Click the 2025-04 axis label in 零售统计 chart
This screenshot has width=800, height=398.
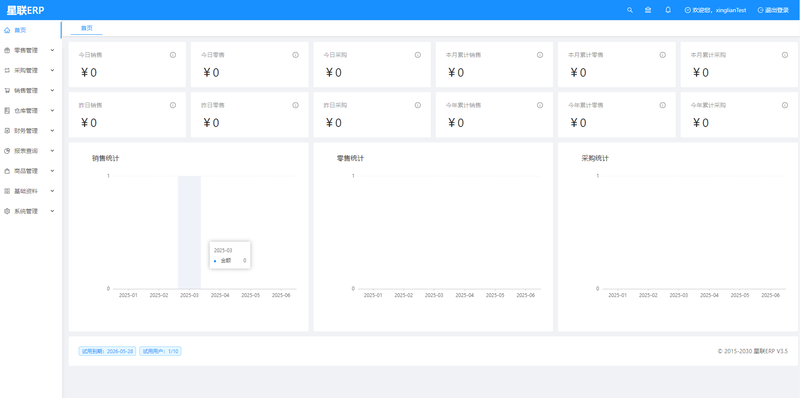(464, 295)
